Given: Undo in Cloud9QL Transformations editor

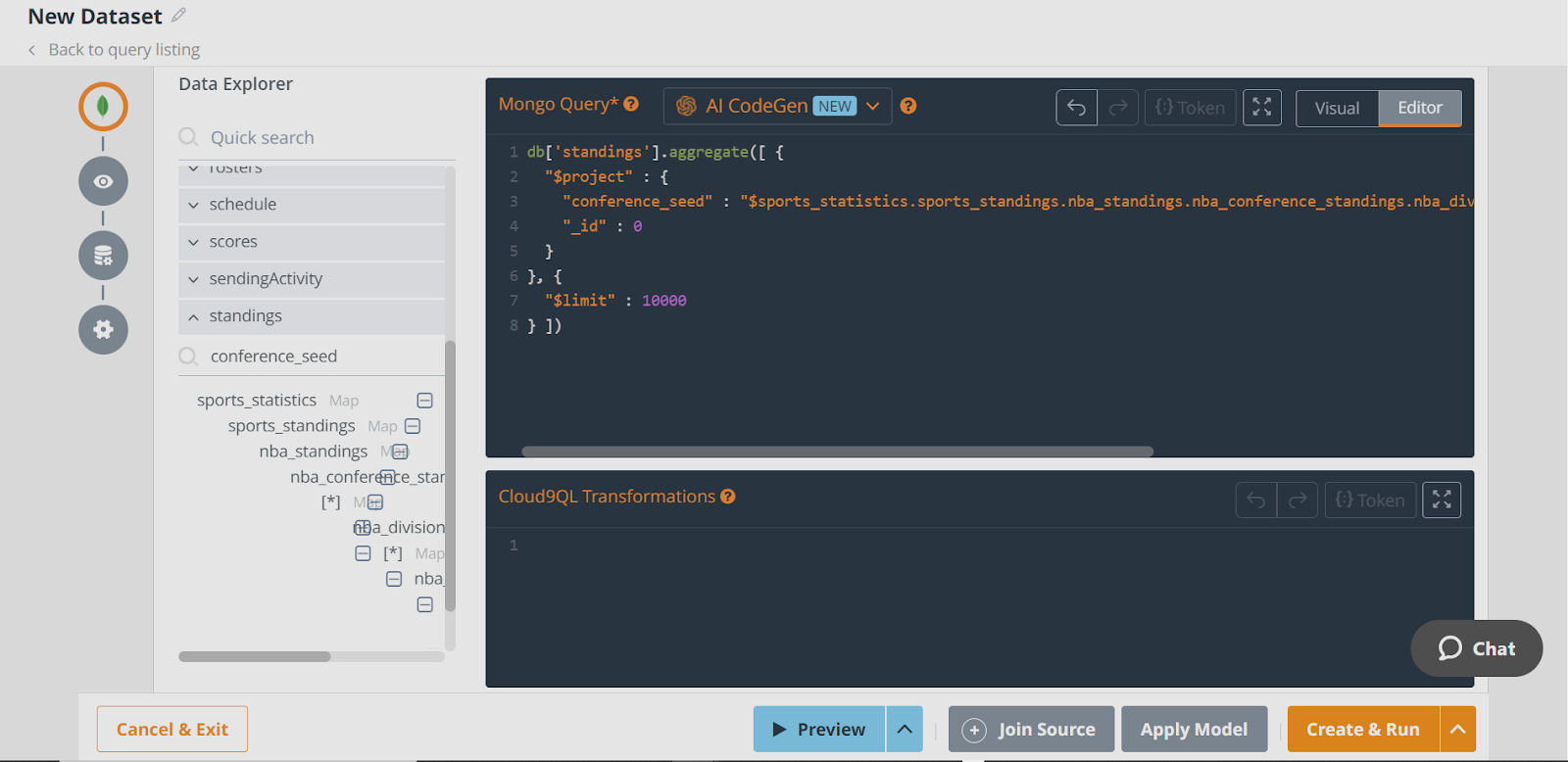Looking at the screenshot, I should point(1256,500).
